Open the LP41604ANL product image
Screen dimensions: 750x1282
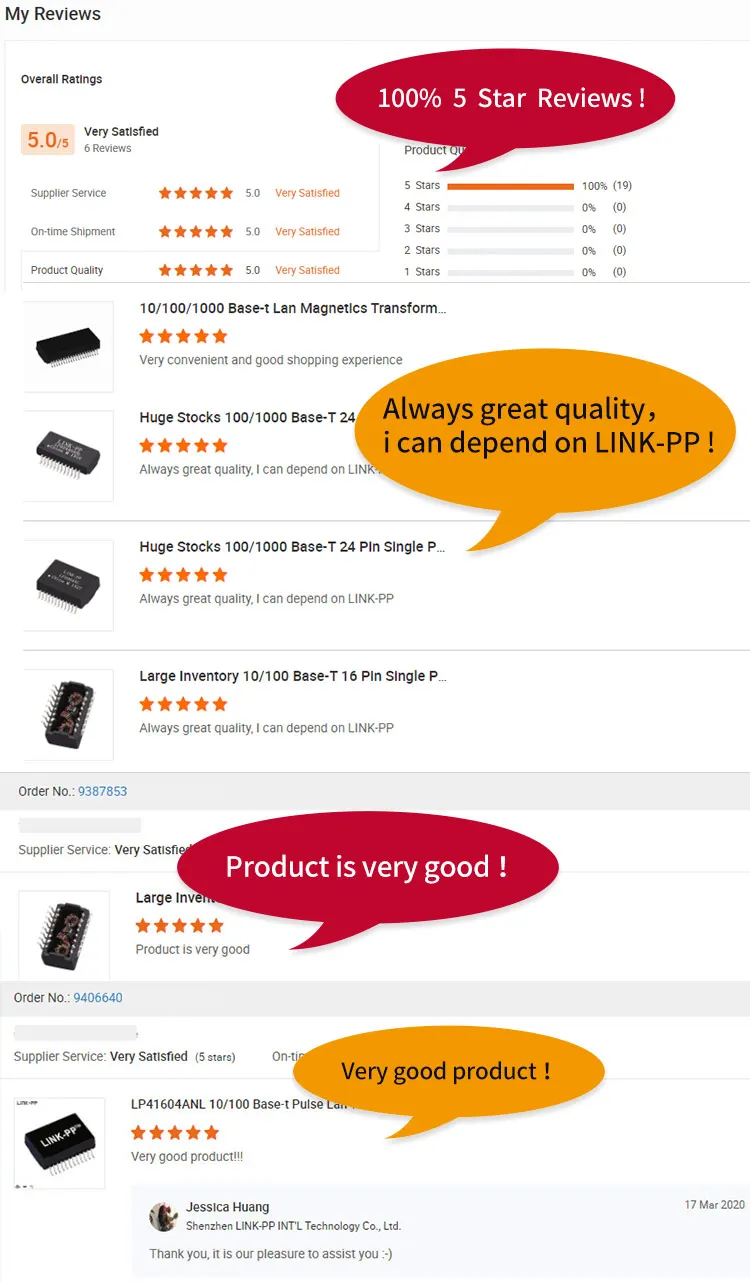(x=59, y=1143)
